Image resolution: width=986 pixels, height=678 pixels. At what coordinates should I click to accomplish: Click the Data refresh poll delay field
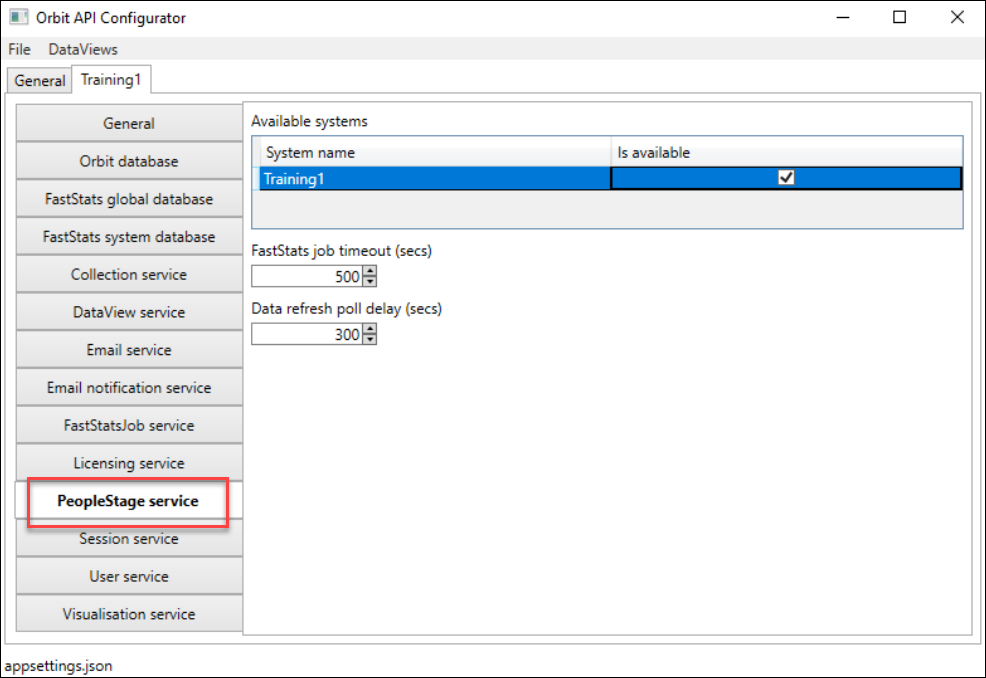[307, 334]
